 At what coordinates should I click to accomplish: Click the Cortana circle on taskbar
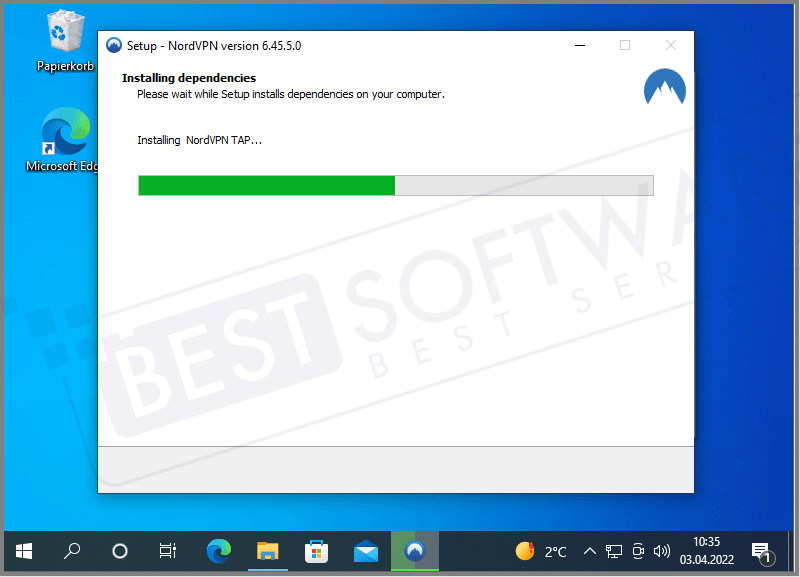[120, 551]
